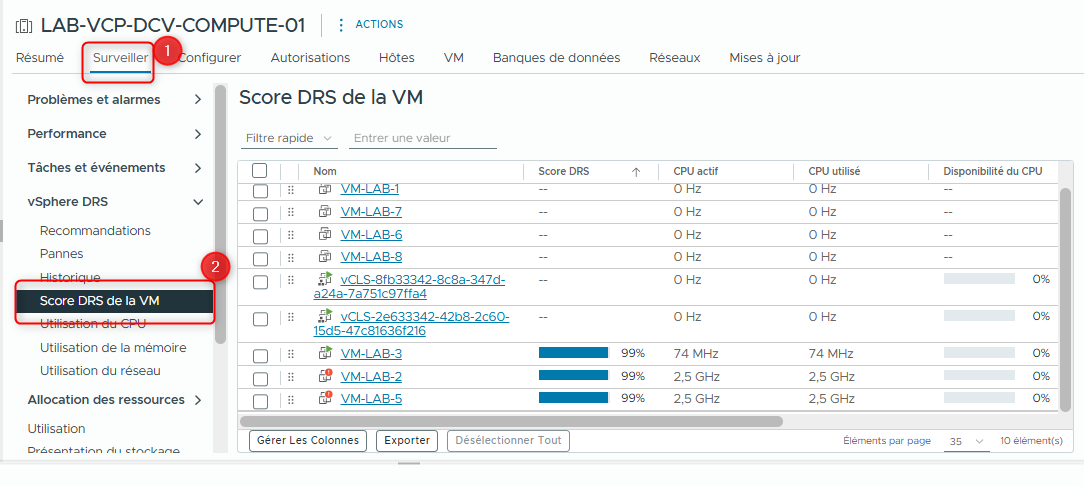
Task: Click the drag handle of VM-LAB-7 row
Action: tap(290, 212)
